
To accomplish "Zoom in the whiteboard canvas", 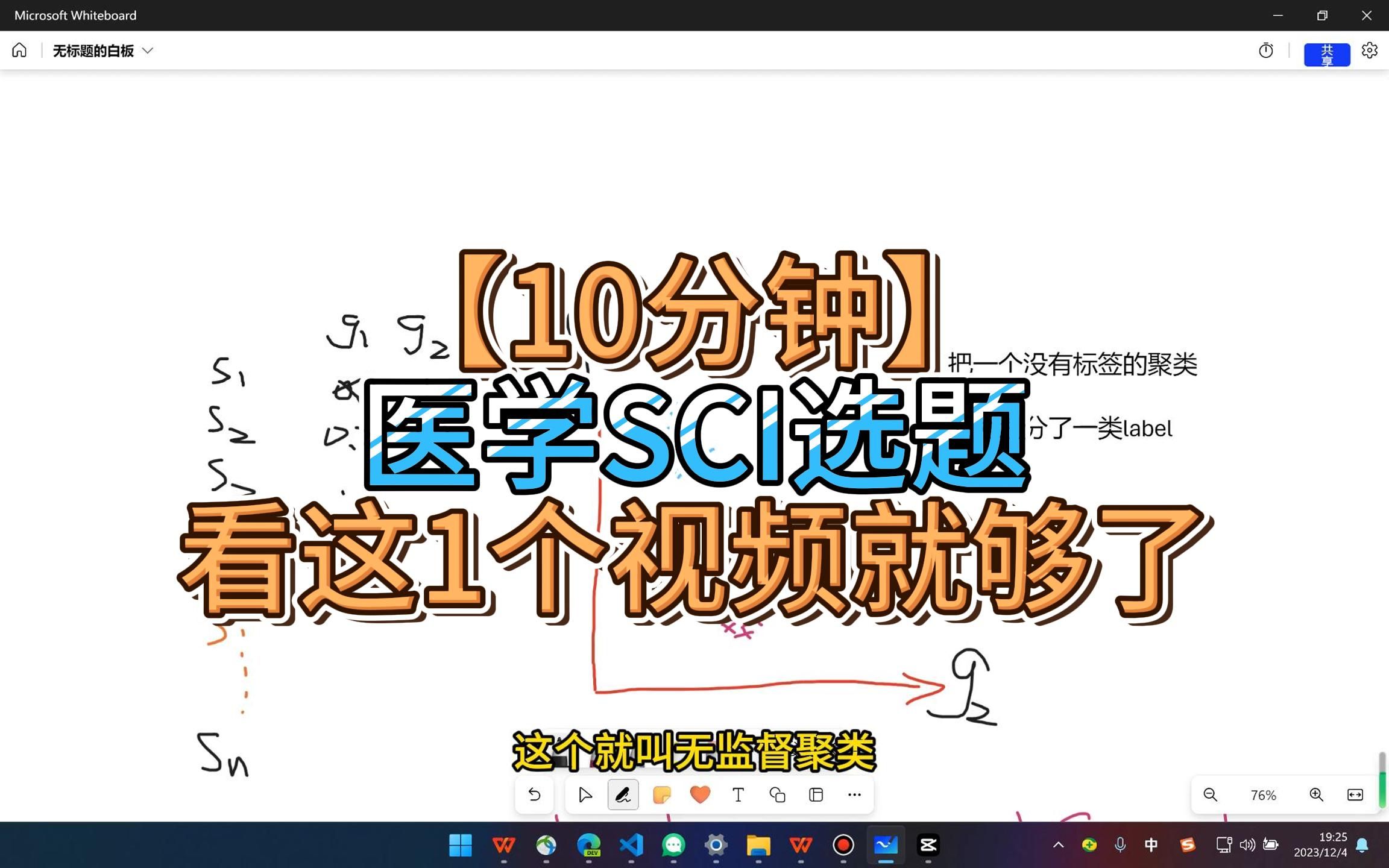I will pos(1317,795).
